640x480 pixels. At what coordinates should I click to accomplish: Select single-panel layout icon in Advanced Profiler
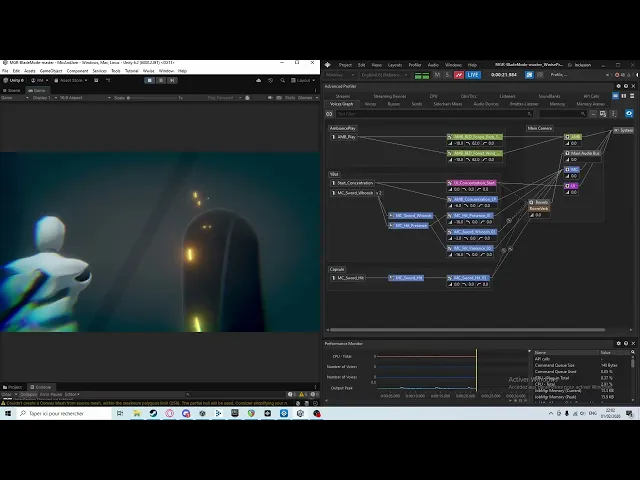coord(616,96)
